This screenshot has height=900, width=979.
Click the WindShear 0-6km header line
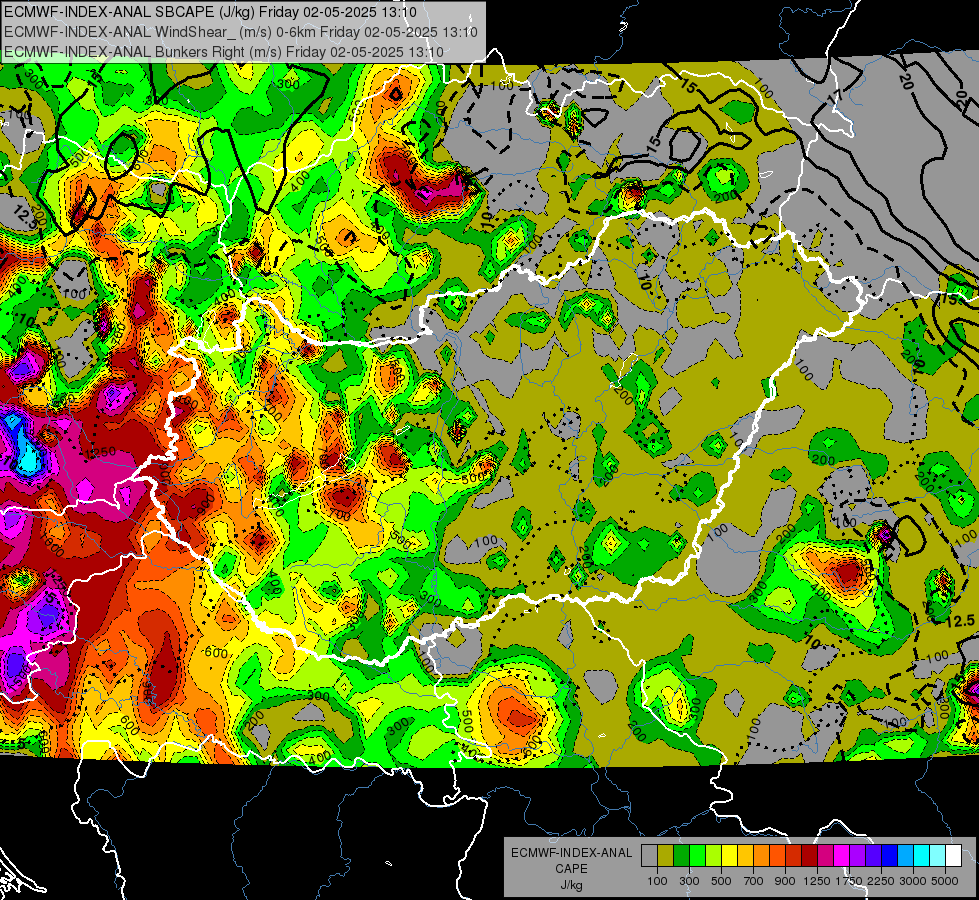tap(240, 32)
